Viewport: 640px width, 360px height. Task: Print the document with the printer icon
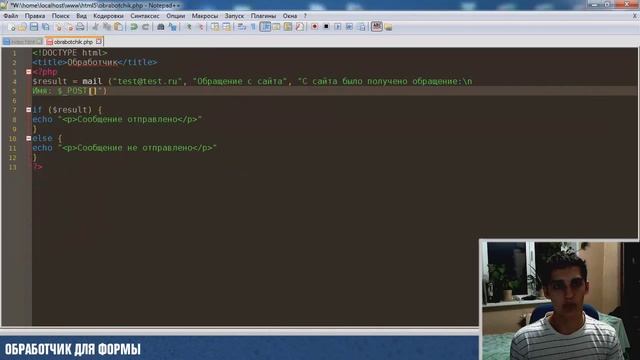click(x=80, y=27)
